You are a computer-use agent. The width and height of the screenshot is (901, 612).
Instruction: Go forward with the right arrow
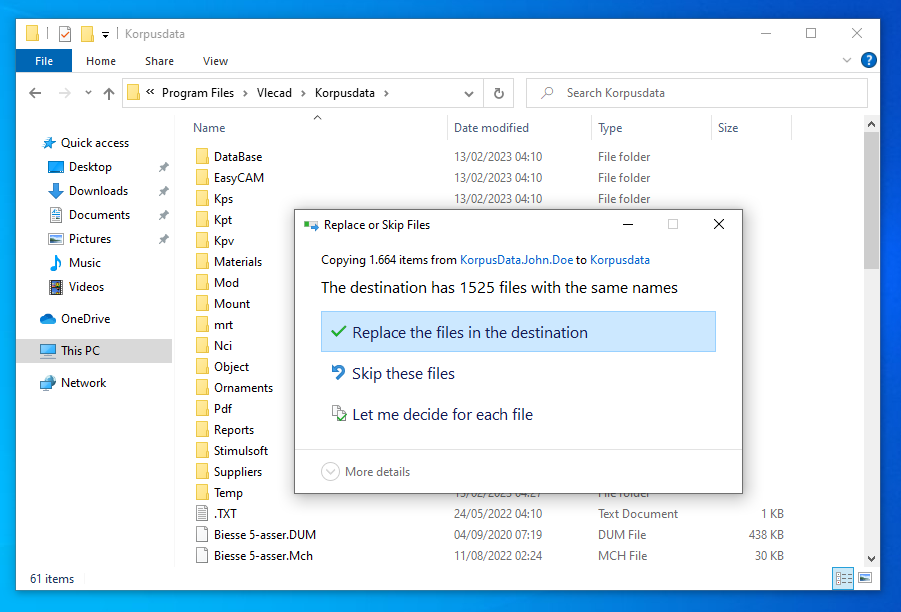pos(65,93)
